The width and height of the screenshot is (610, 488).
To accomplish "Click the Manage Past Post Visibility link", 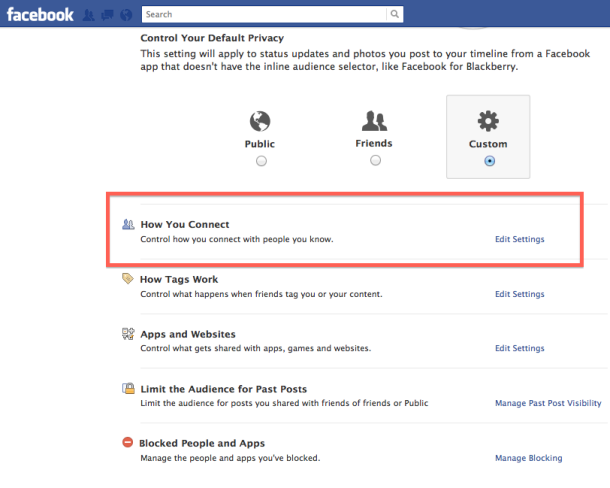I will point(548,404).
